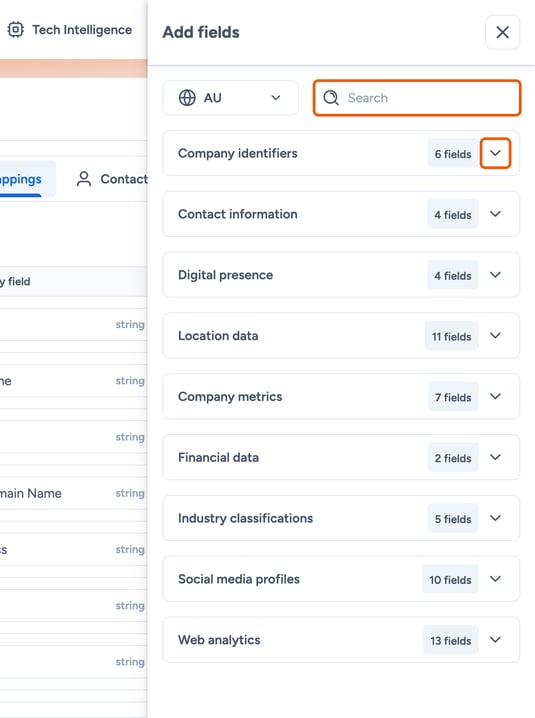Click the 11 fields badge

point(452,336)
